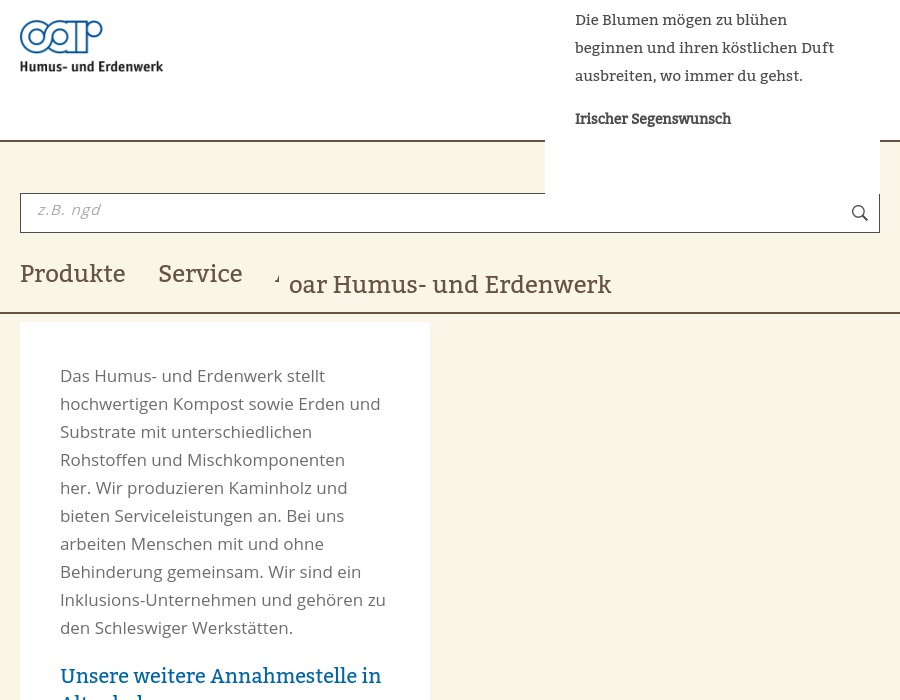The image size is (900, 700).
Task: Click the magnifying glass search icon
Action: 860,213
